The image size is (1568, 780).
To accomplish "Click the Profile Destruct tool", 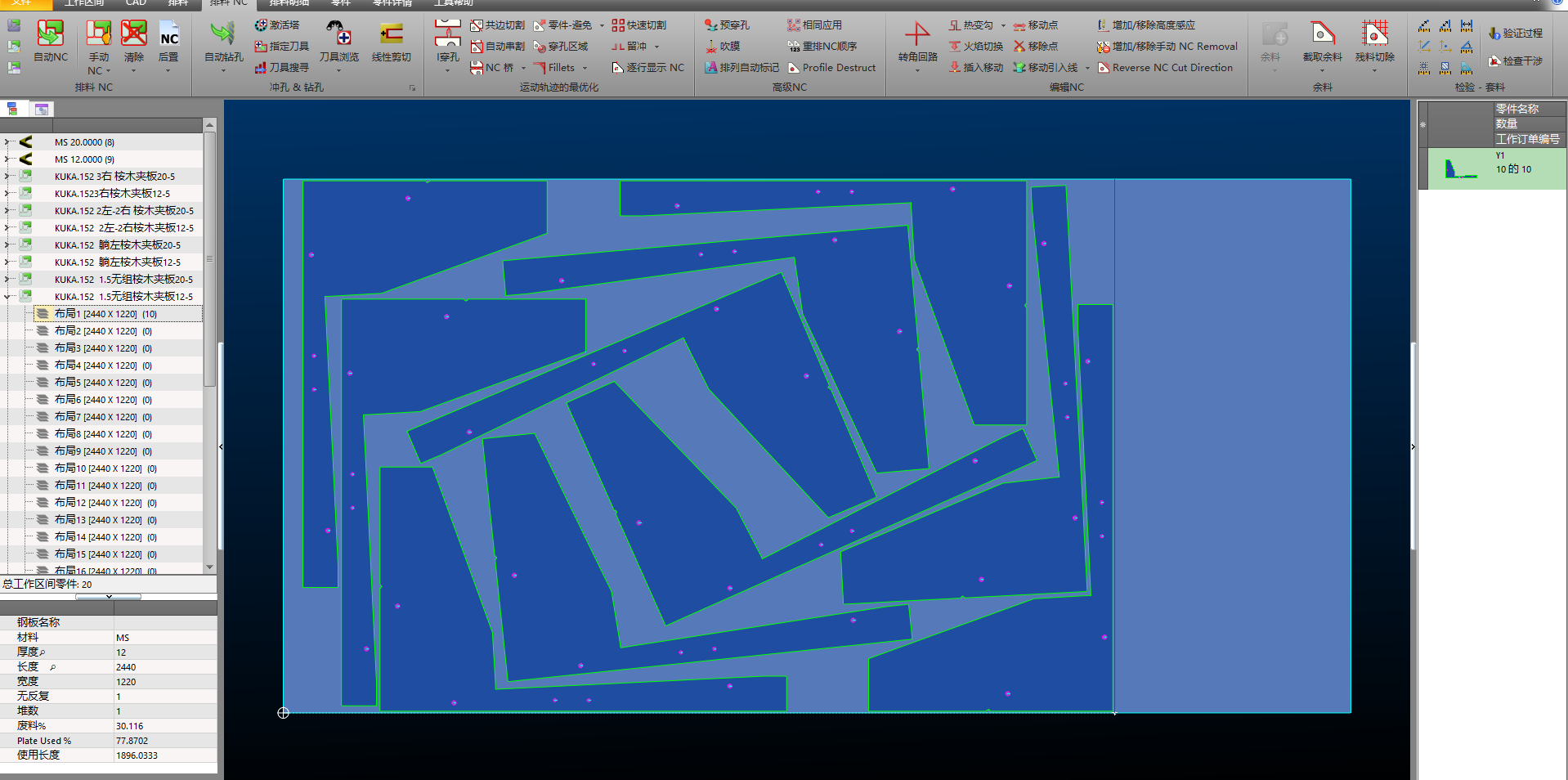I will coord(831,68).
